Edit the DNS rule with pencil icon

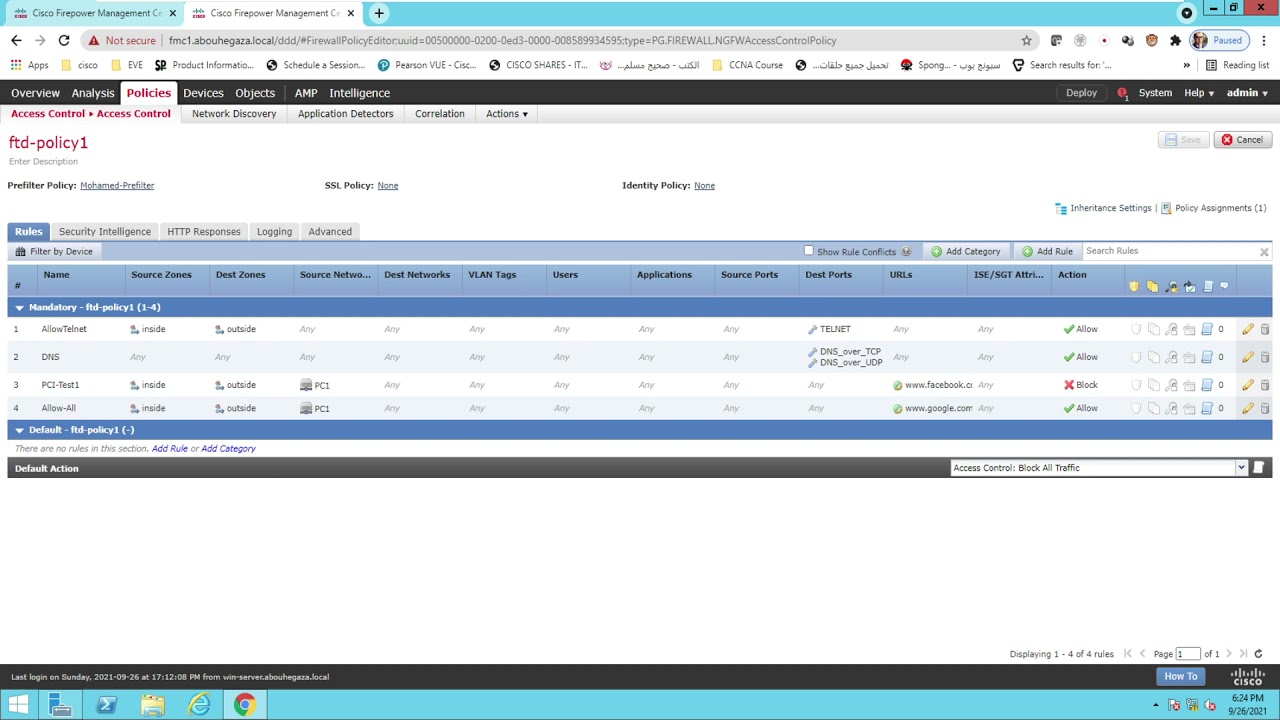[1247, 357]
